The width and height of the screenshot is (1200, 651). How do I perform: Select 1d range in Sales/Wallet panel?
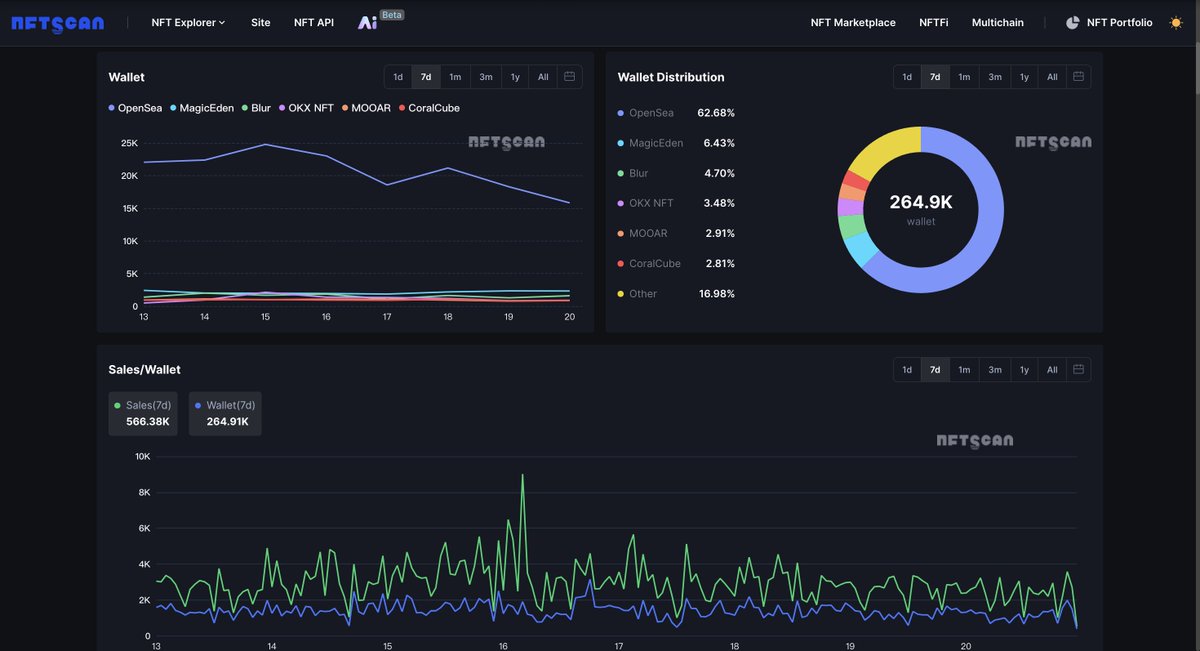[x=907, y=369]
